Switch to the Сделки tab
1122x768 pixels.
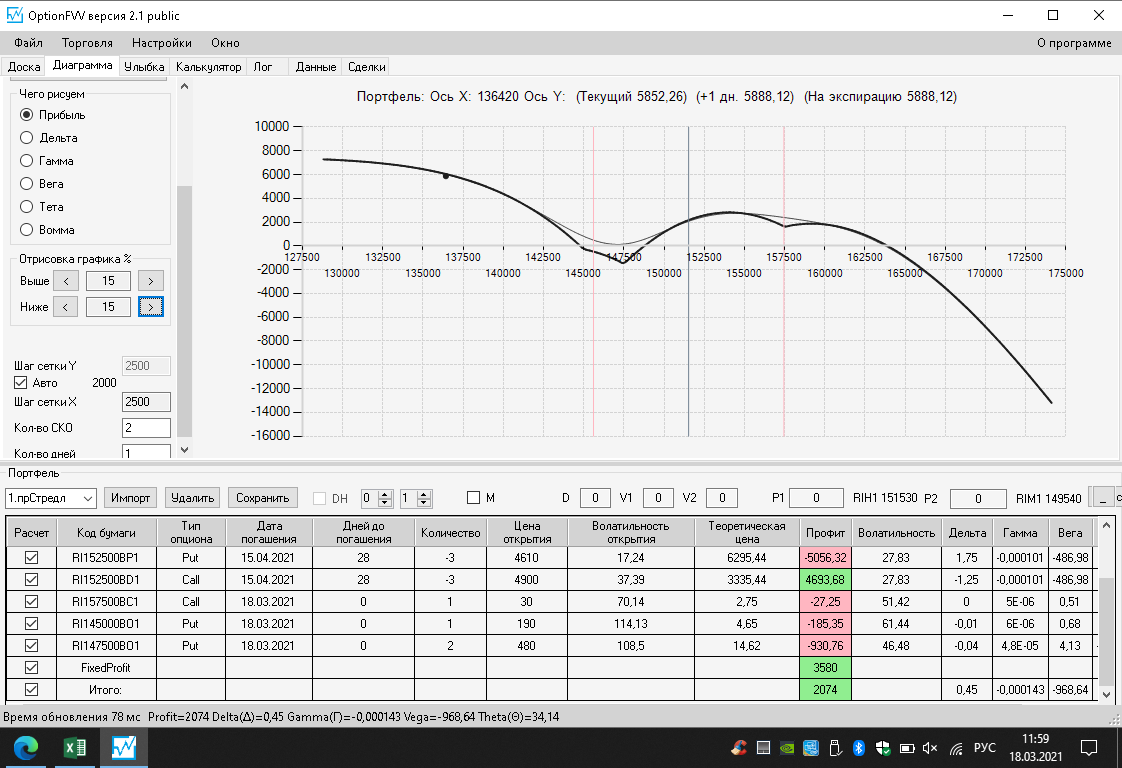366,67
